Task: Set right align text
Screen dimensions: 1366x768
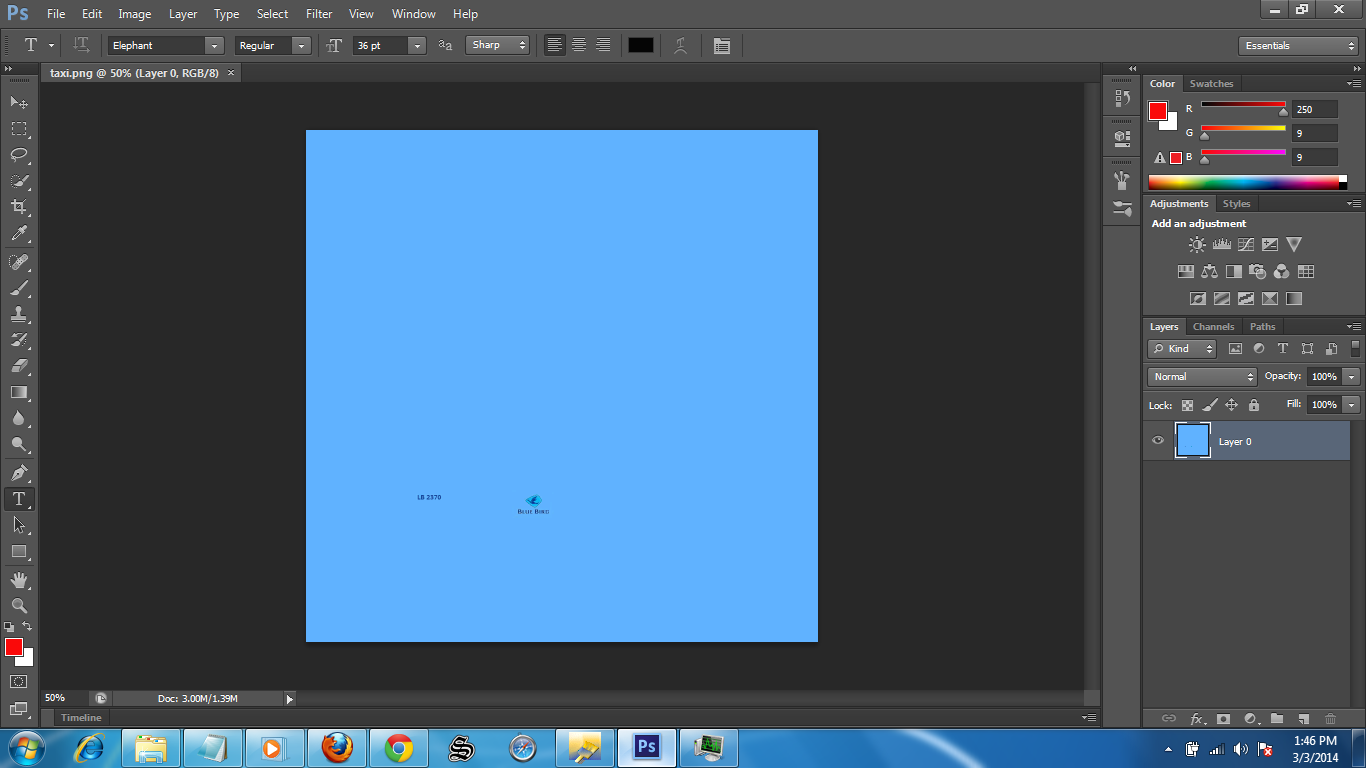Action: coord(603,45)
